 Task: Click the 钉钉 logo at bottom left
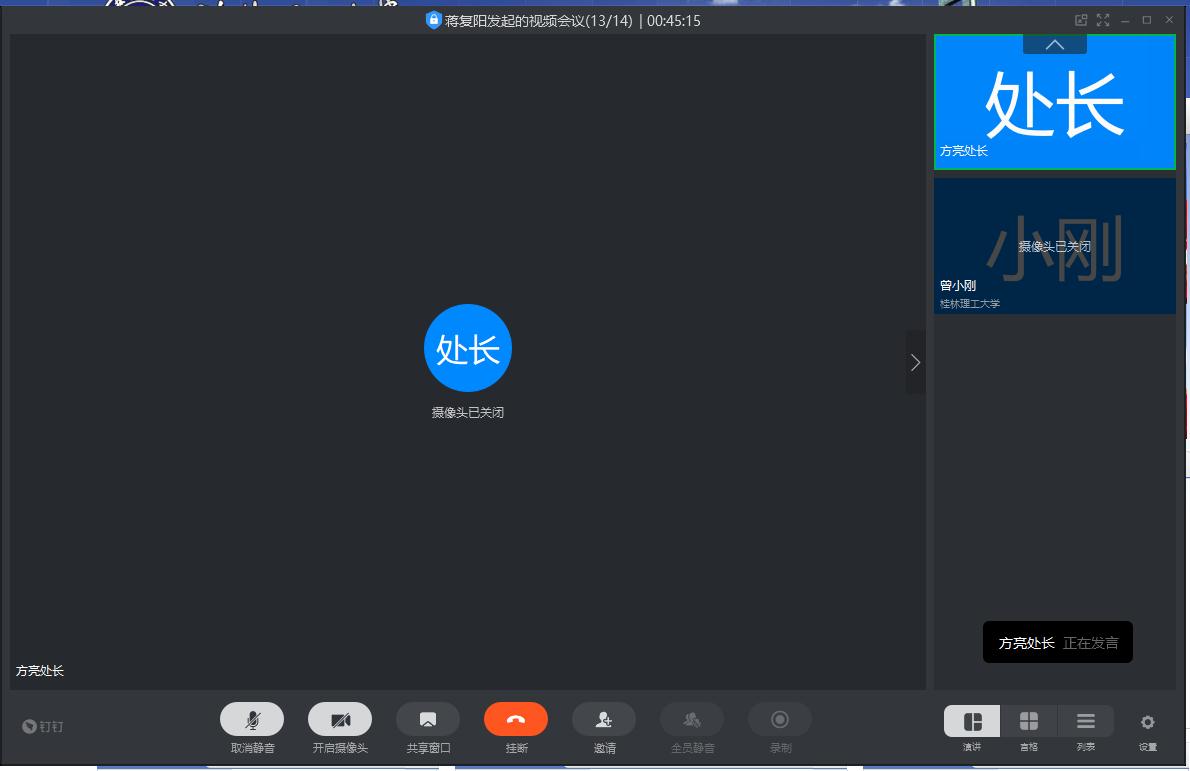point(43,726)
